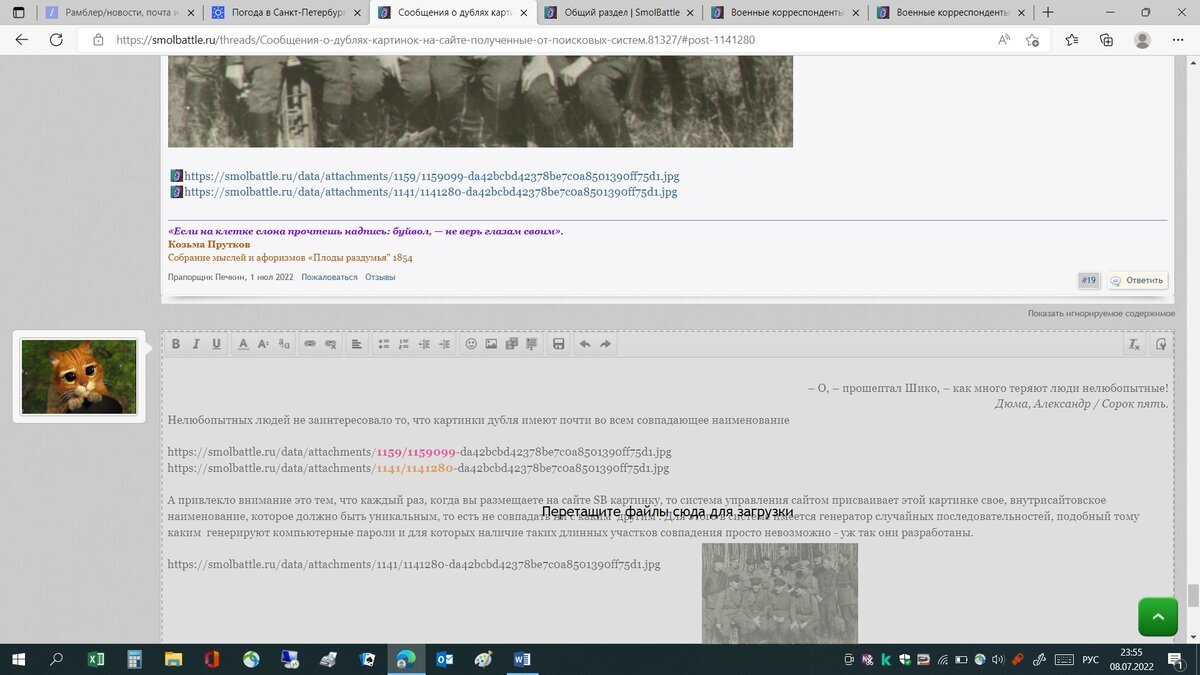Open 1159099 attachment image link
1200x675 pixels.
431,176
